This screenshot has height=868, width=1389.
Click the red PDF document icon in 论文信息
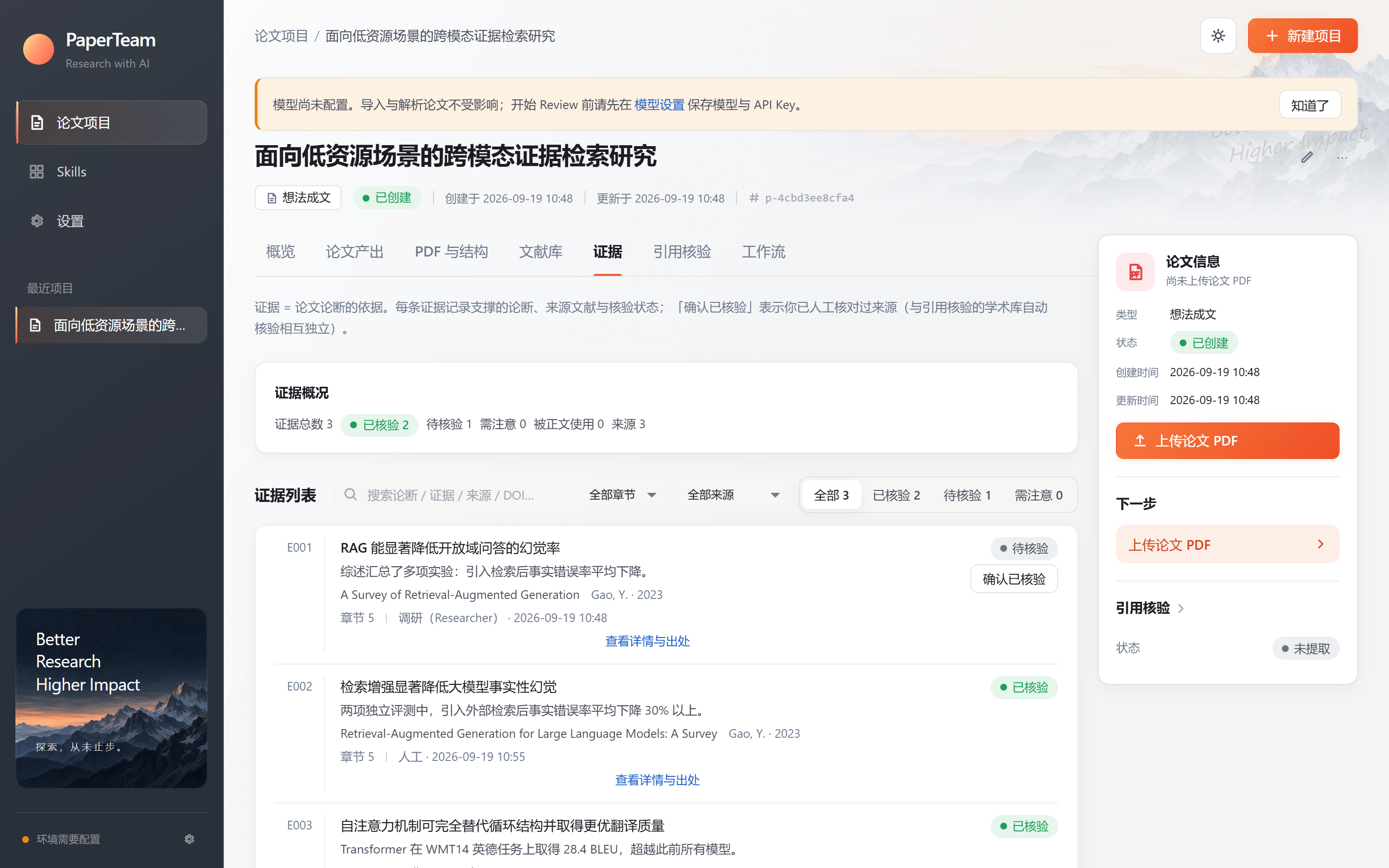point(1135,271)
